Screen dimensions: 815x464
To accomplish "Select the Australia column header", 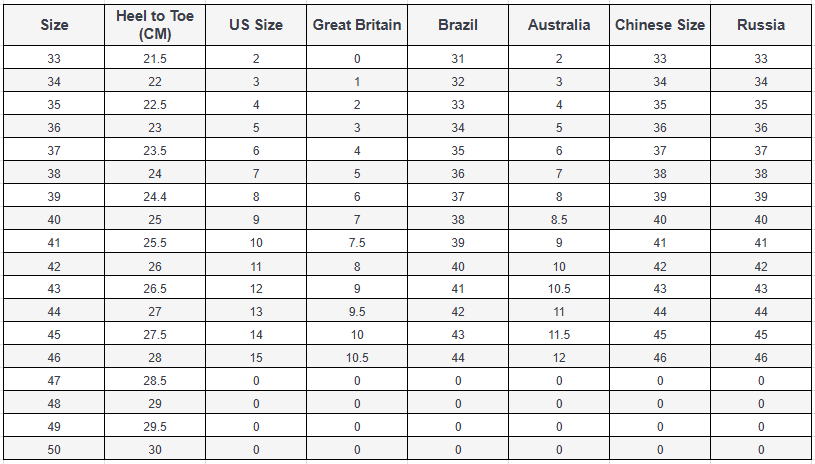I will (x=559, y=25).
